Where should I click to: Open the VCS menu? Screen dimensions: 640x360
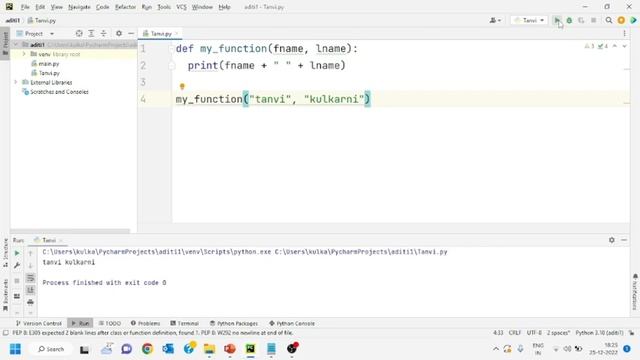181,7
